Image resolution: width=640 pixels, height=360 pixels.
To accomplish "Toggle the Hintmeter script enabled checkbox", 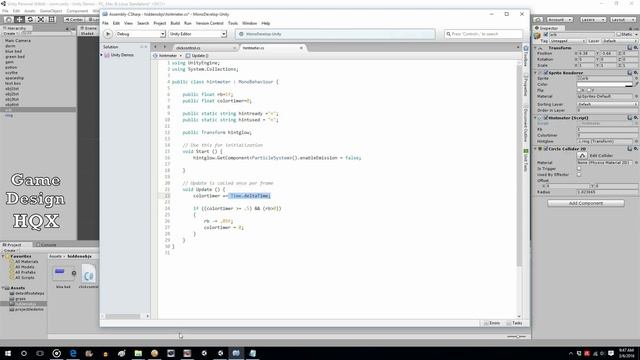I will [x=546, y=118].
